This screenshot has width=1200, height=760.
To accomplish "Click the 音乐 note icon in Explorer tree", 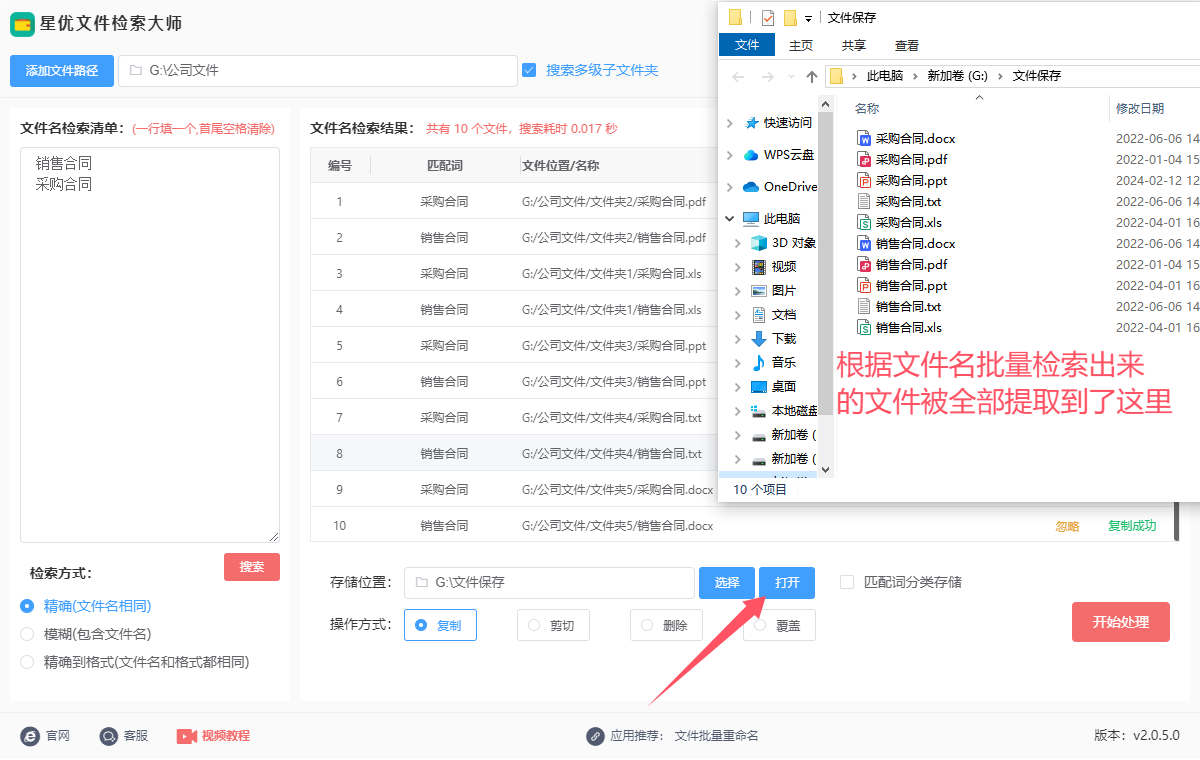I will [x=759, y=363].
